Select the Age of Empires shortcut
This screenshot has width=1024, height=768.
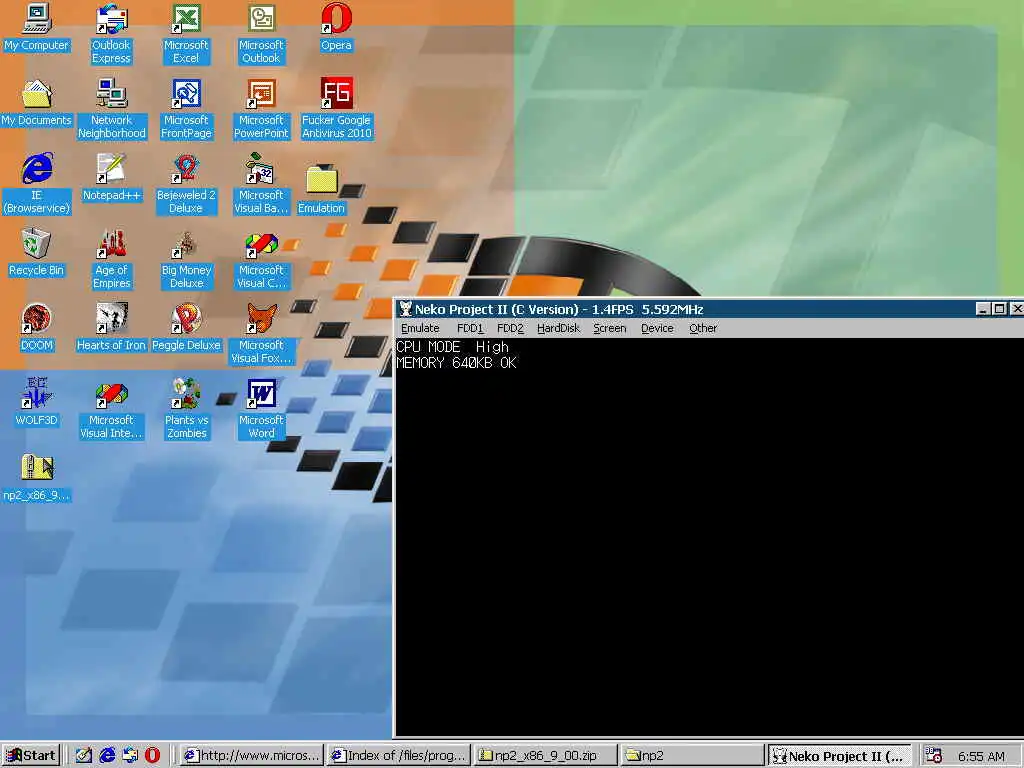(112, 259)
